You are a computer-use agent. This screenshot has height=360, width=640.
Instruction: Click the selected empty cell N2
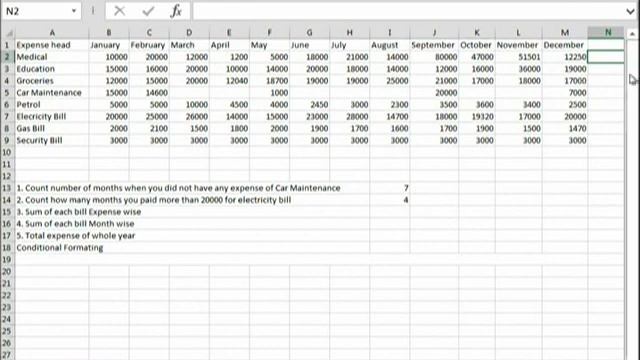pyautogui.click(x=606, y=57)
